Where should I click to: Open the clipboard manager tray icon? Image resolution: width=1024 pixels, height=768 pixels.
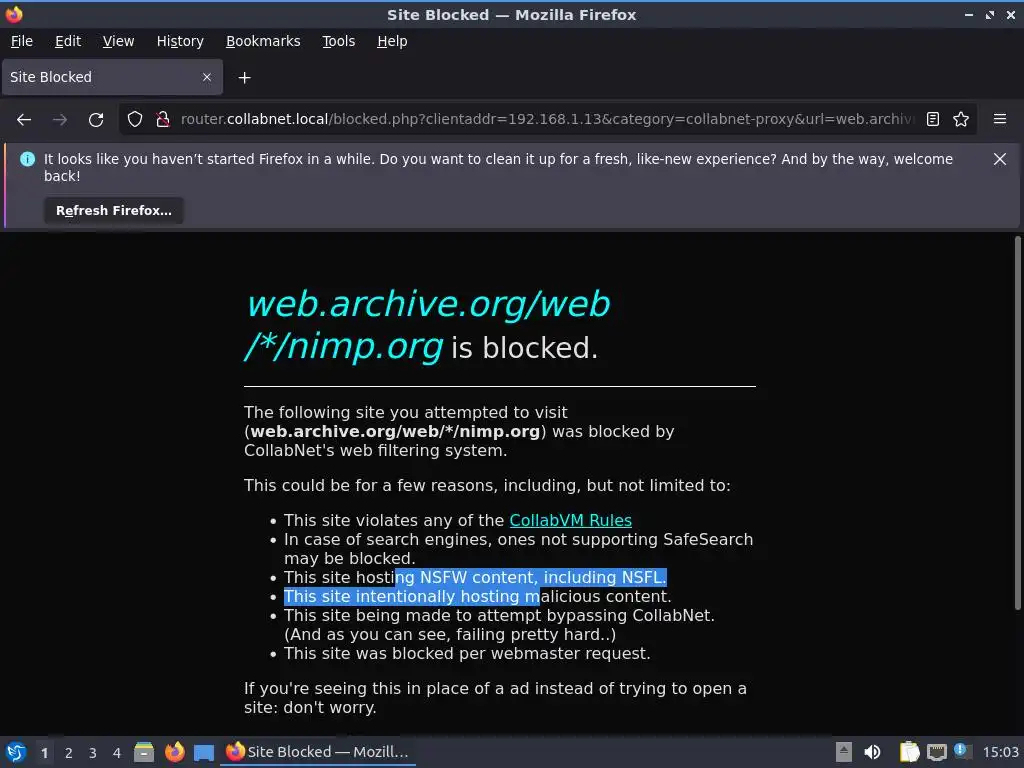[909, 752]
